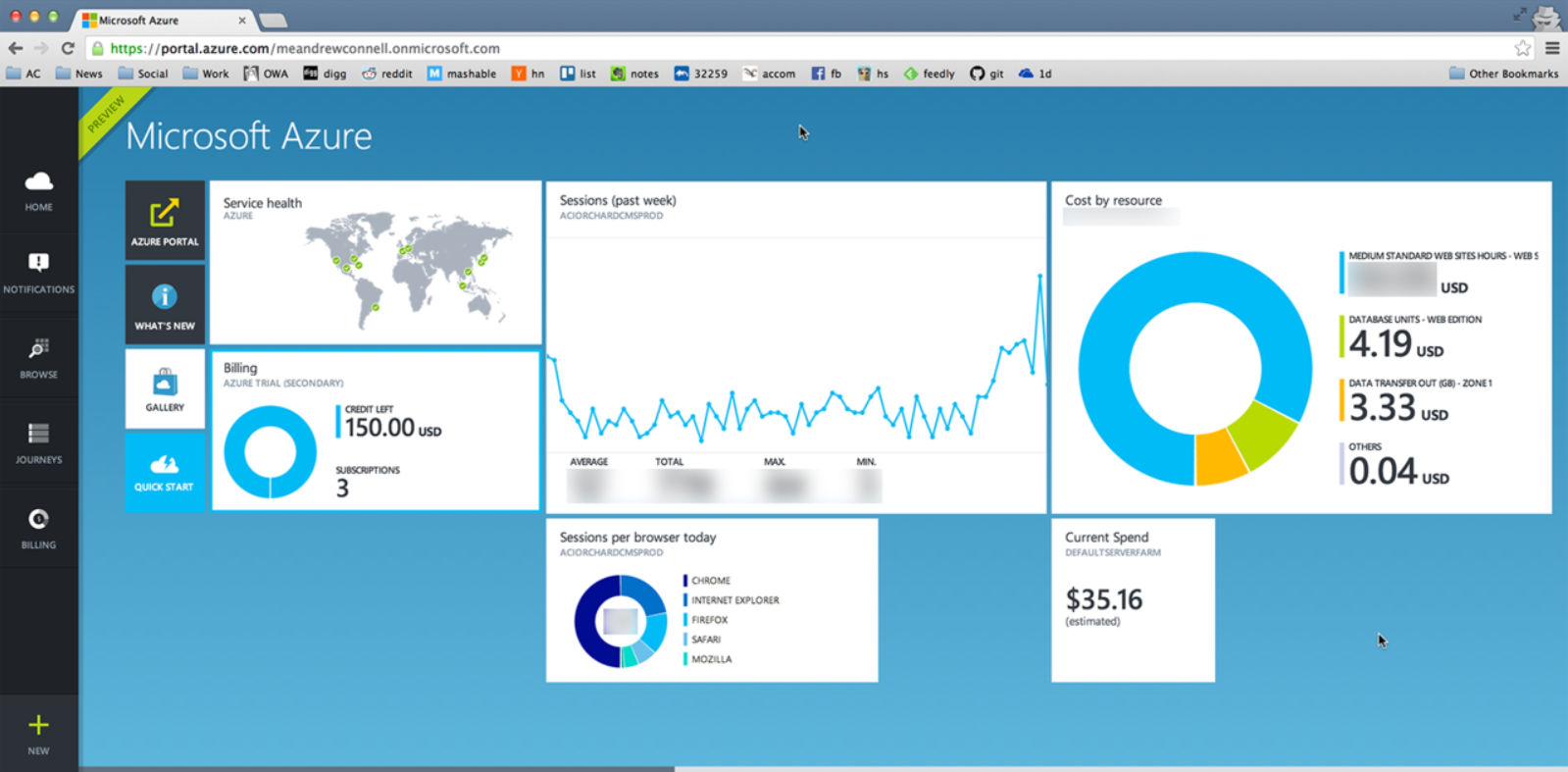
Task: Click the browser Forward arrow
Action: coord(41,48)
